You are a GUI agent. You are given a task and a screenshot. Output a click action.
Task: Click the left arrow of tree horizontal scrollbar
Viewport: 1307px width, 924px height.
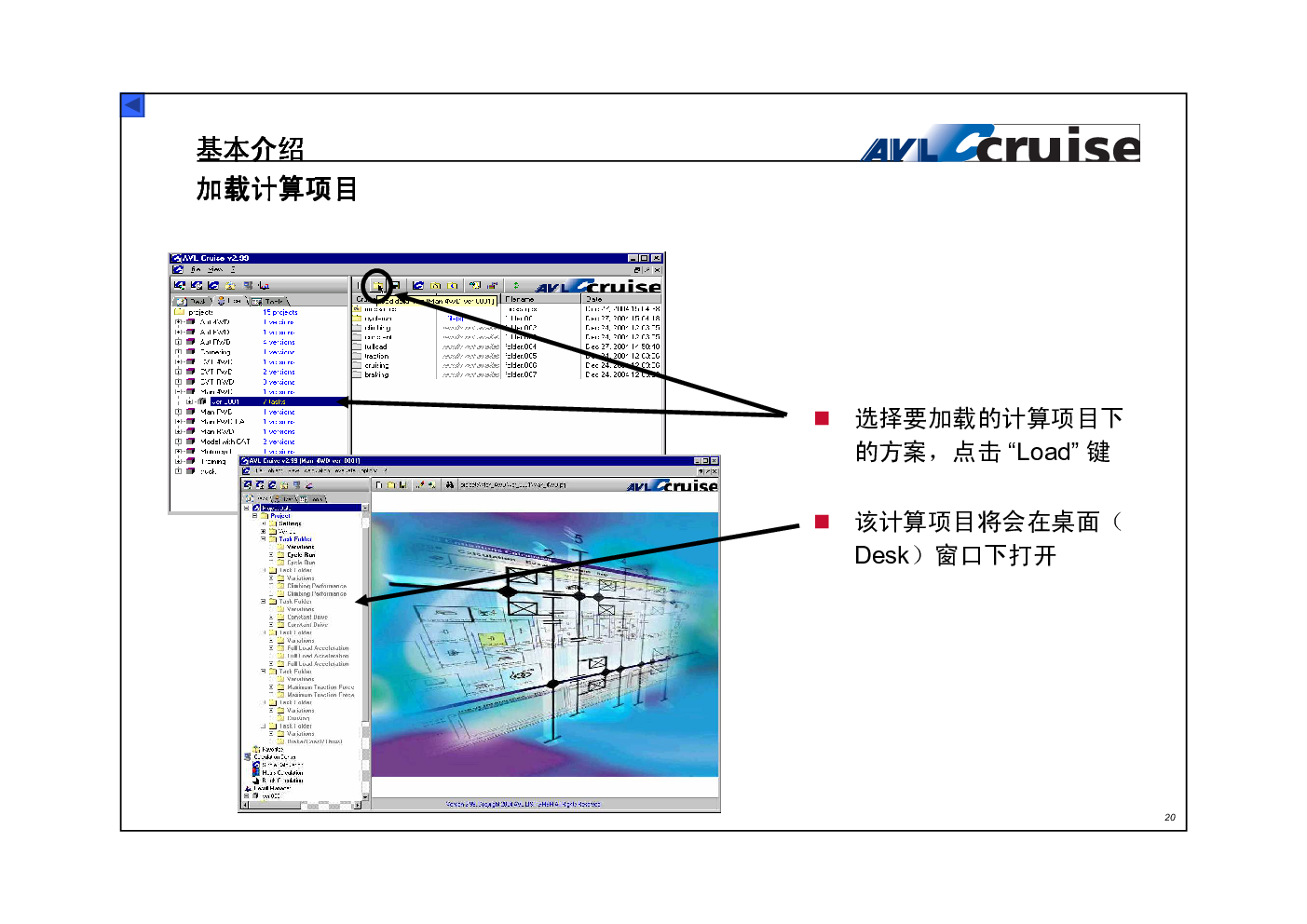246,806
